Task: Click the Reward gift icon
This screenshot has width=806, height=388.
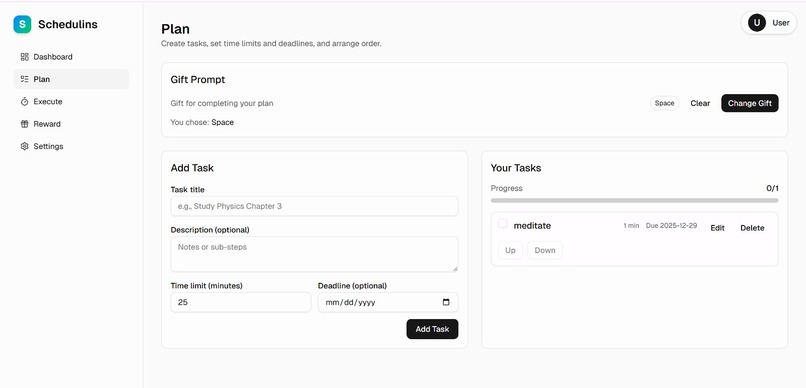Action: (24, 124)
